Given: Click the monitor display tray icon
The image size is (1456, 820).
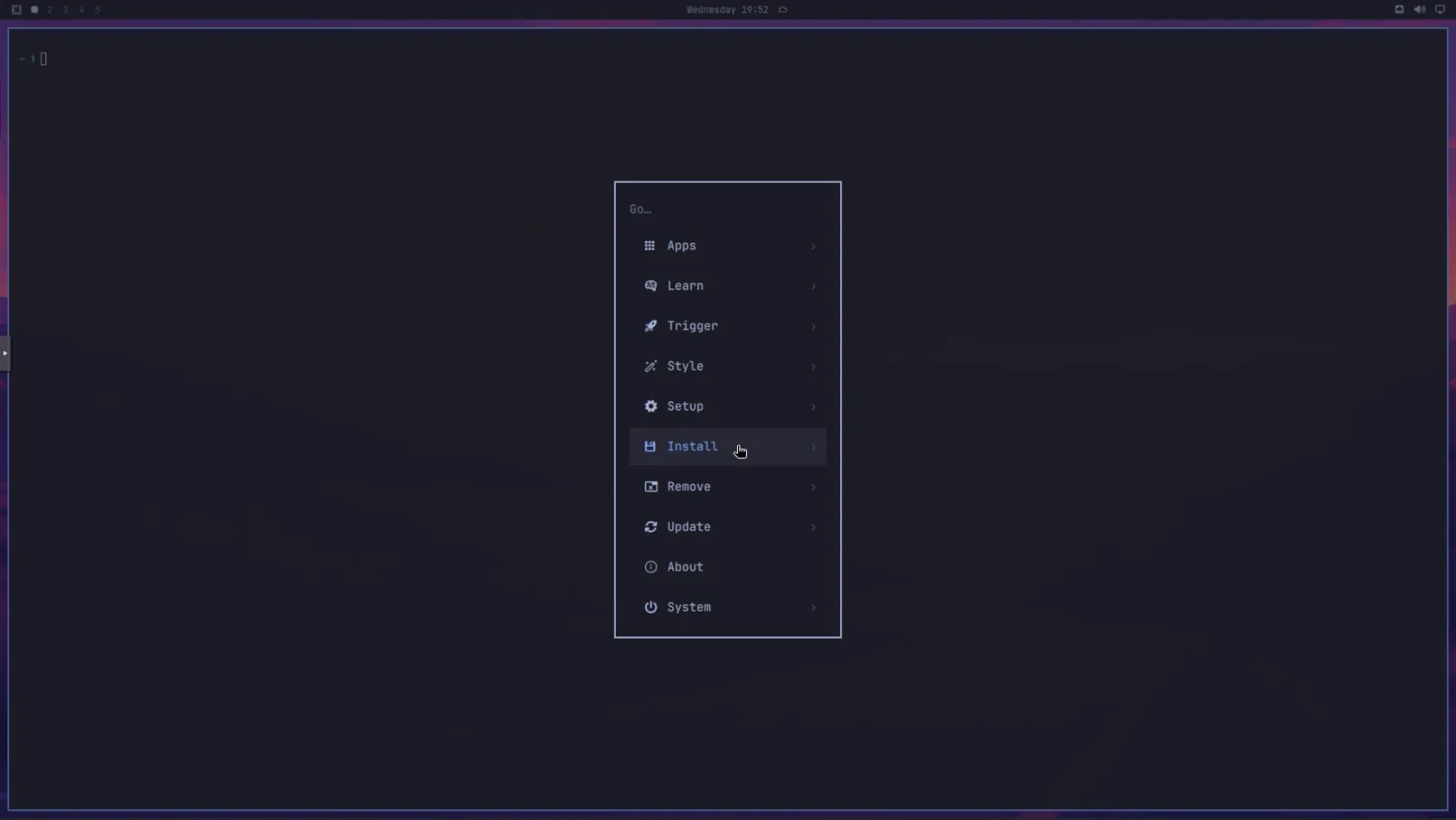Looking at the screenshot, I should (1440, 9).
